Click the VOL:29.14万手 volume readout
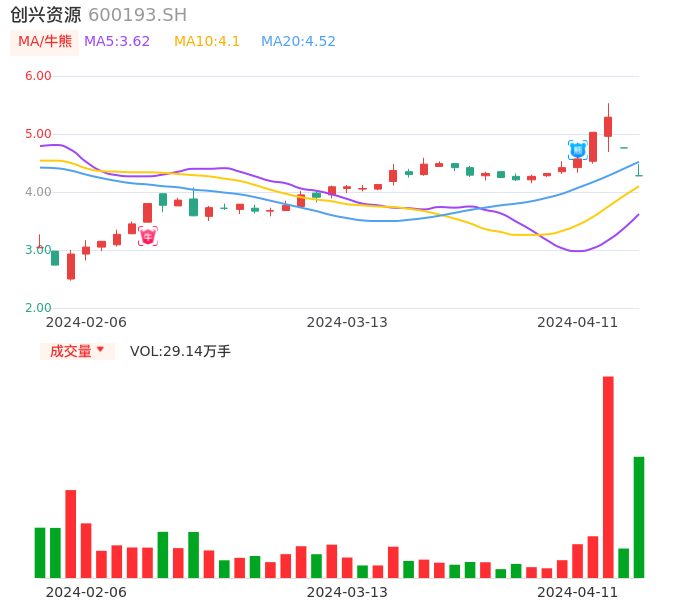686x606 pixels. point(180,351)
